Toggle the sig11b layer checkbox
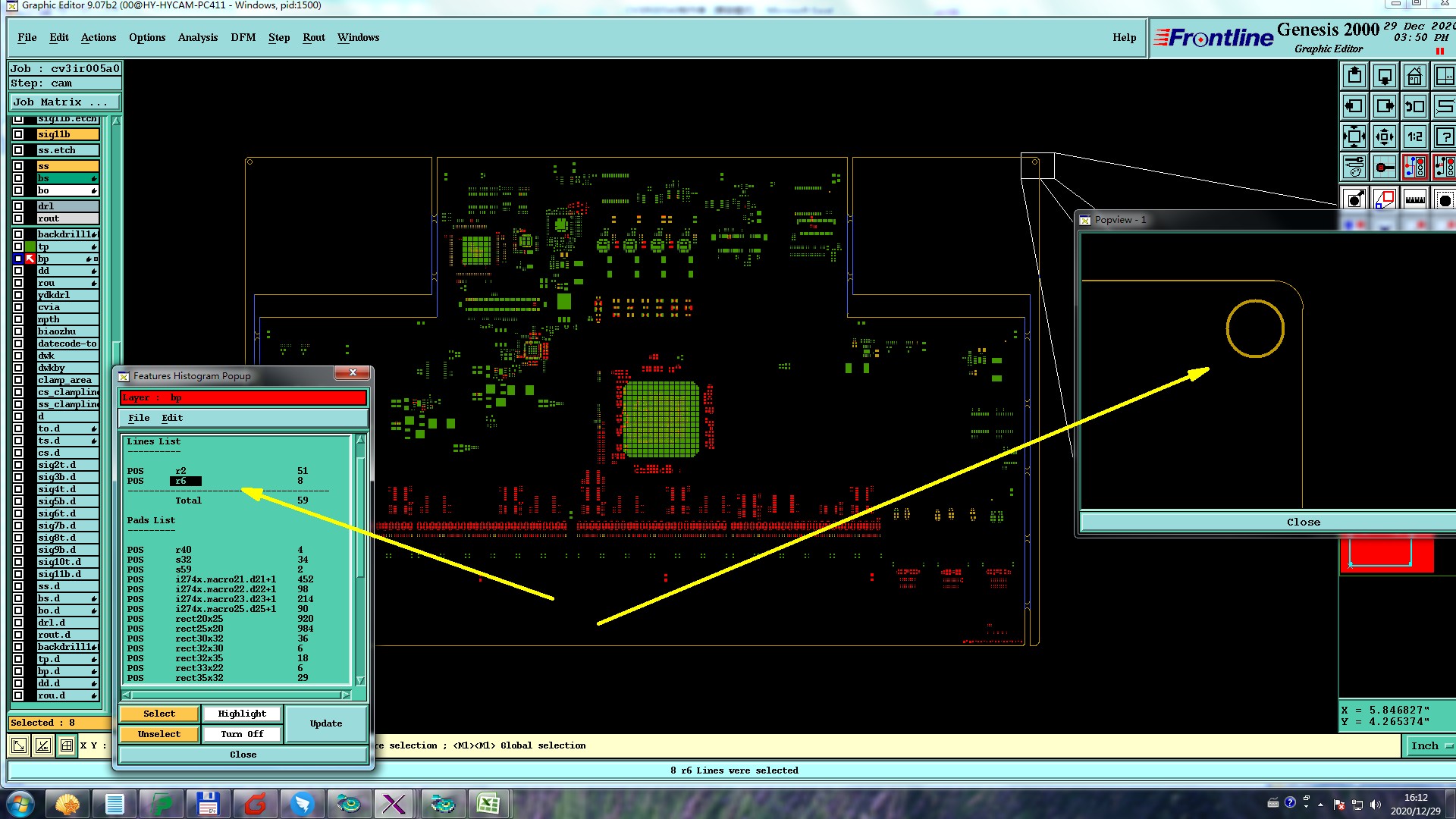The width and height of the screenshot is (1456, 819). pyautogui.click(x=18, y=134)
